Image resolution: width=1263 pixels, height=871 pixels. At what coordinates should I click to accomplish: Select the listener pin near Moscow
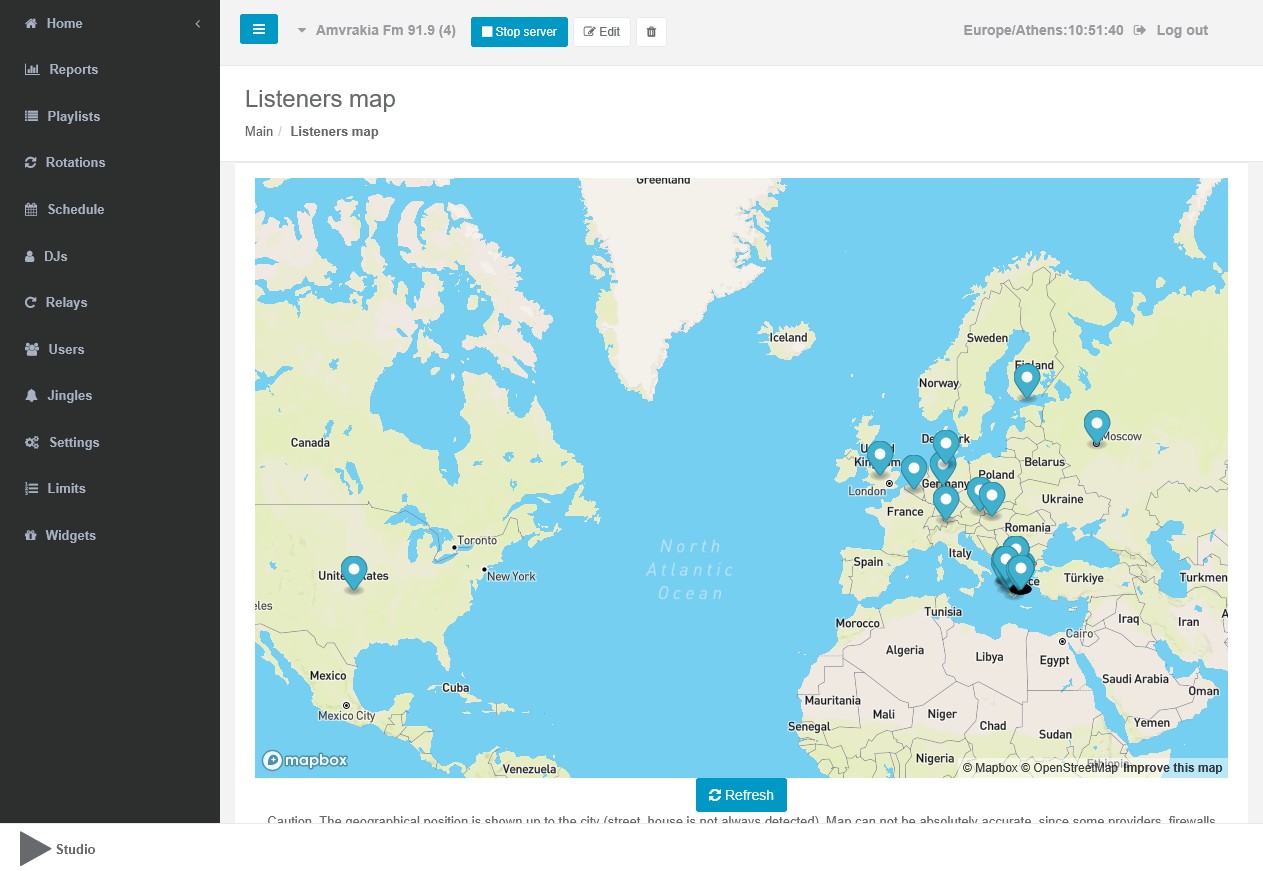coord(1097,426)
